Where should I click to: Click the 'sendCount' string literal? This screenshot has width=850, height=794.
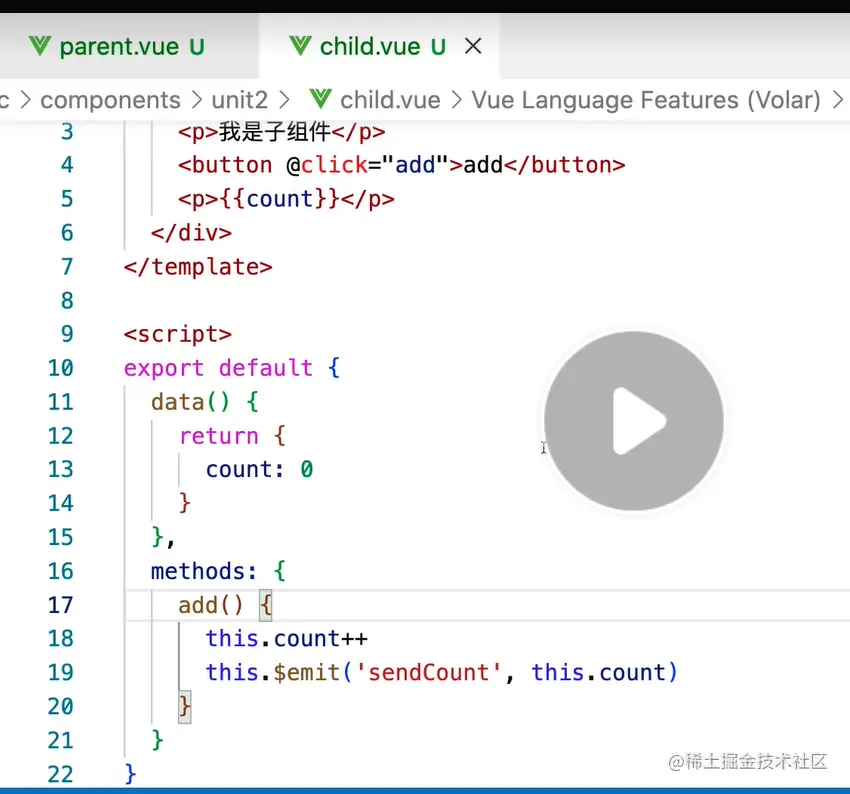[x=429, y=673]
